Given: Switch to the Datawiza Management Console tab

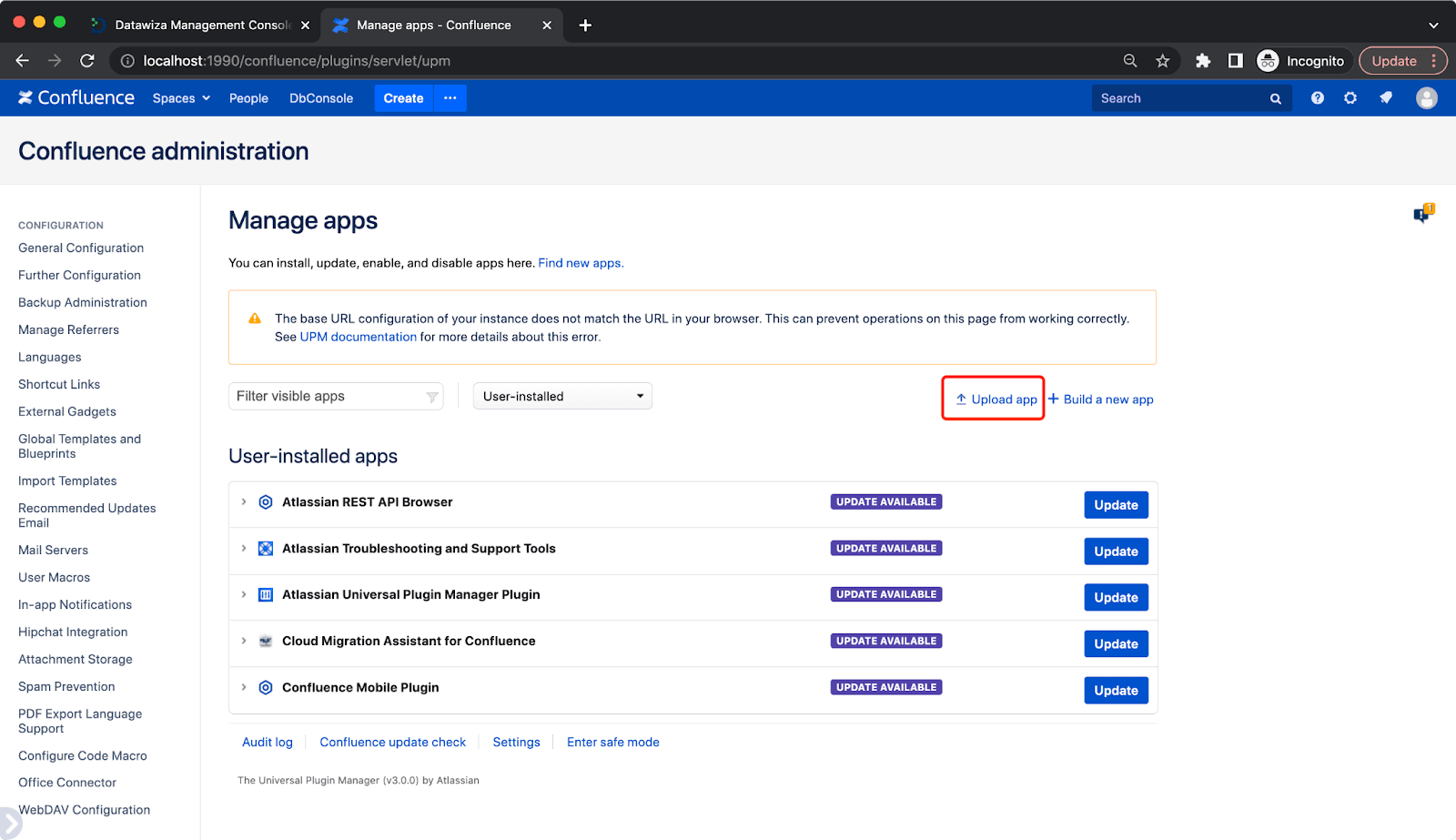Looking at the screenshot, I should pyautogui.click(x=200, y=25).
